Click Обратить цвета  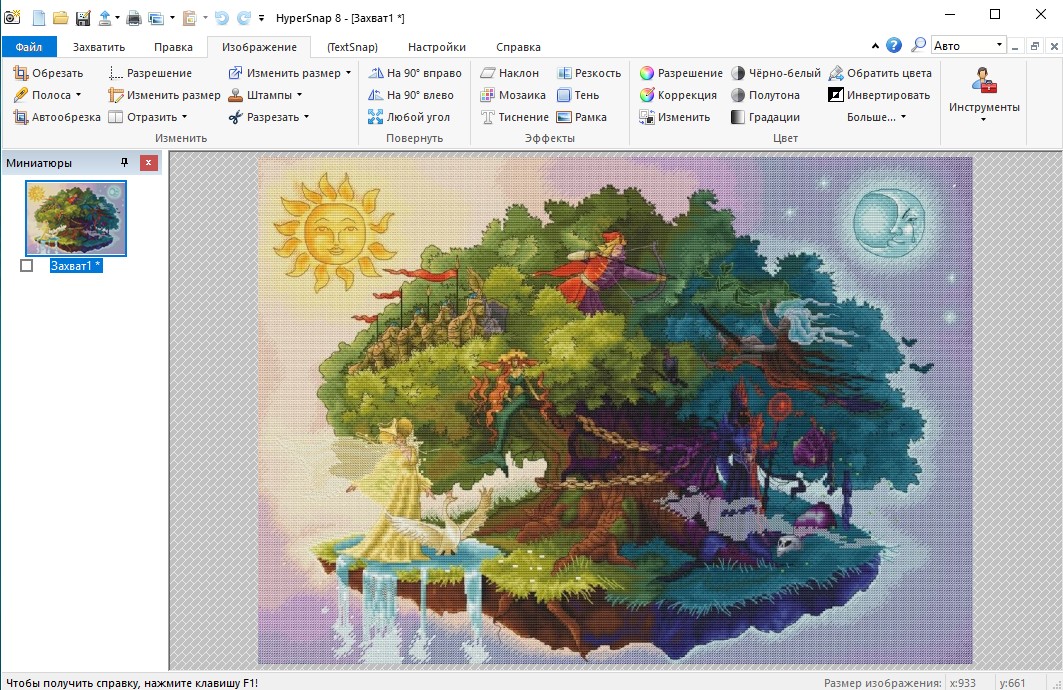pyautogui.click(x=880, y=73)
